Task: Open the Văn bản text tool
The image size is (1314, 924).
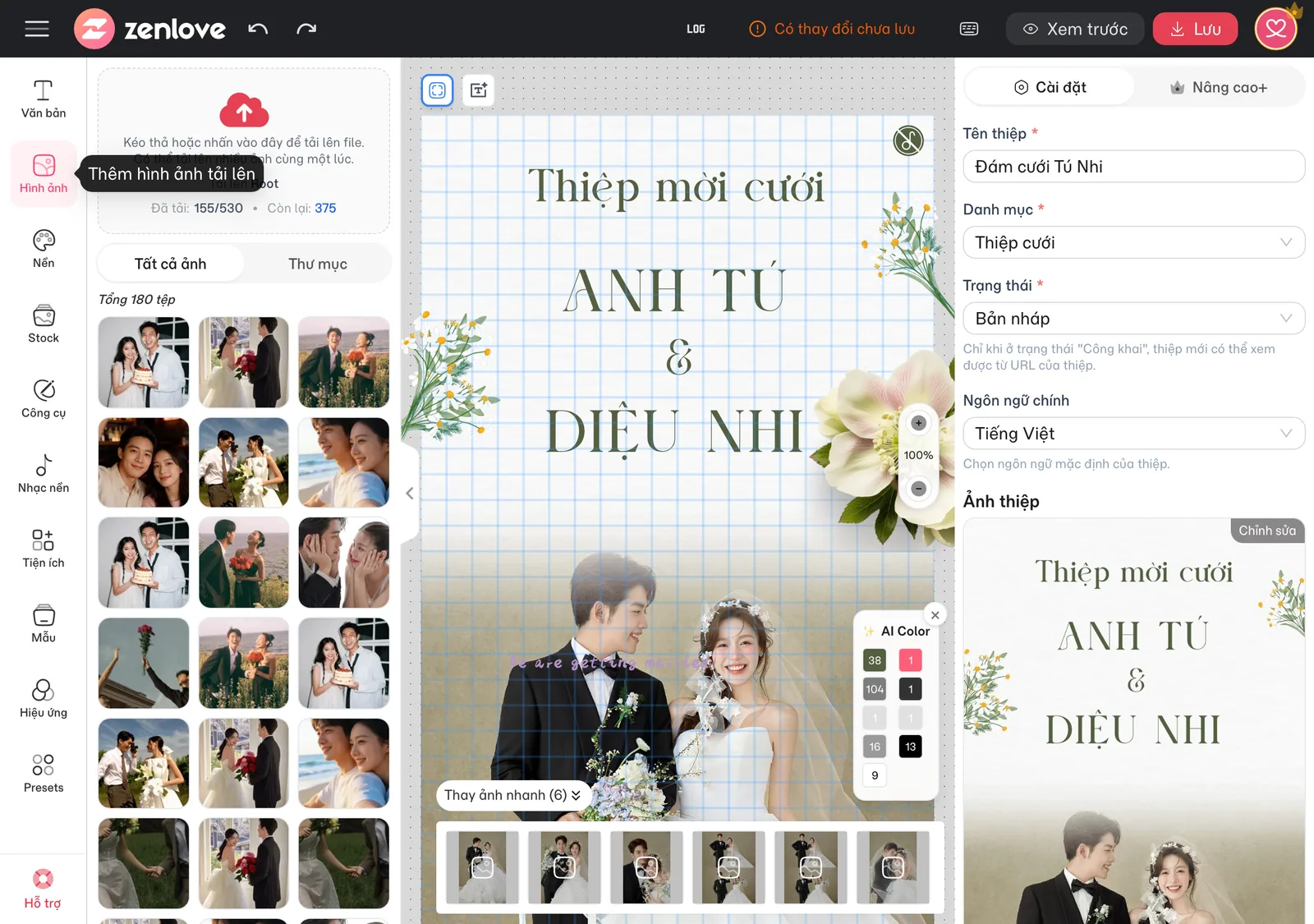Action: [x=44, y=99]
